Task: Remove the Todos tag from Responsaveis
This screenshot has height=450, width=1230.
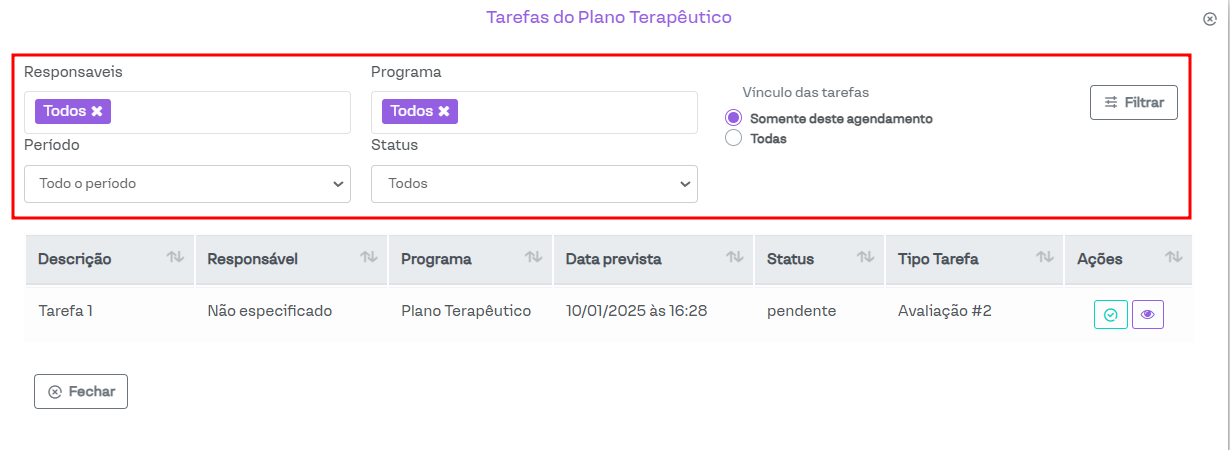Action: point(97,111)
